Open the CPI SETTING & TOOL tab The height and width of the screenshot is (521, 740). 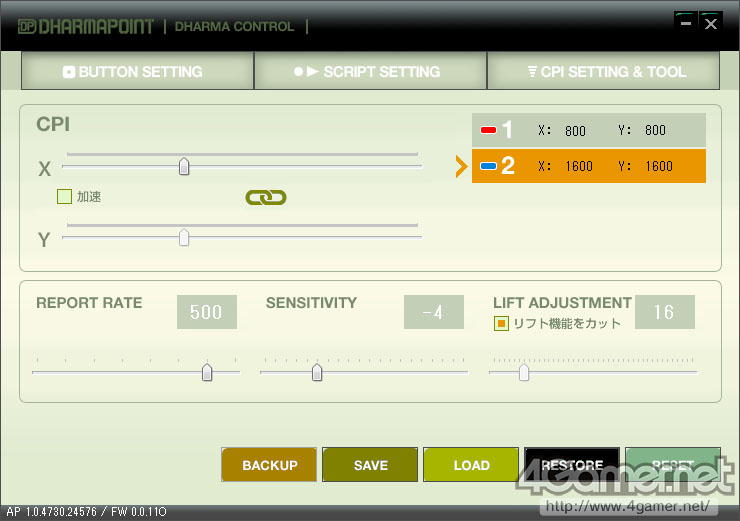tap(603, 71)
